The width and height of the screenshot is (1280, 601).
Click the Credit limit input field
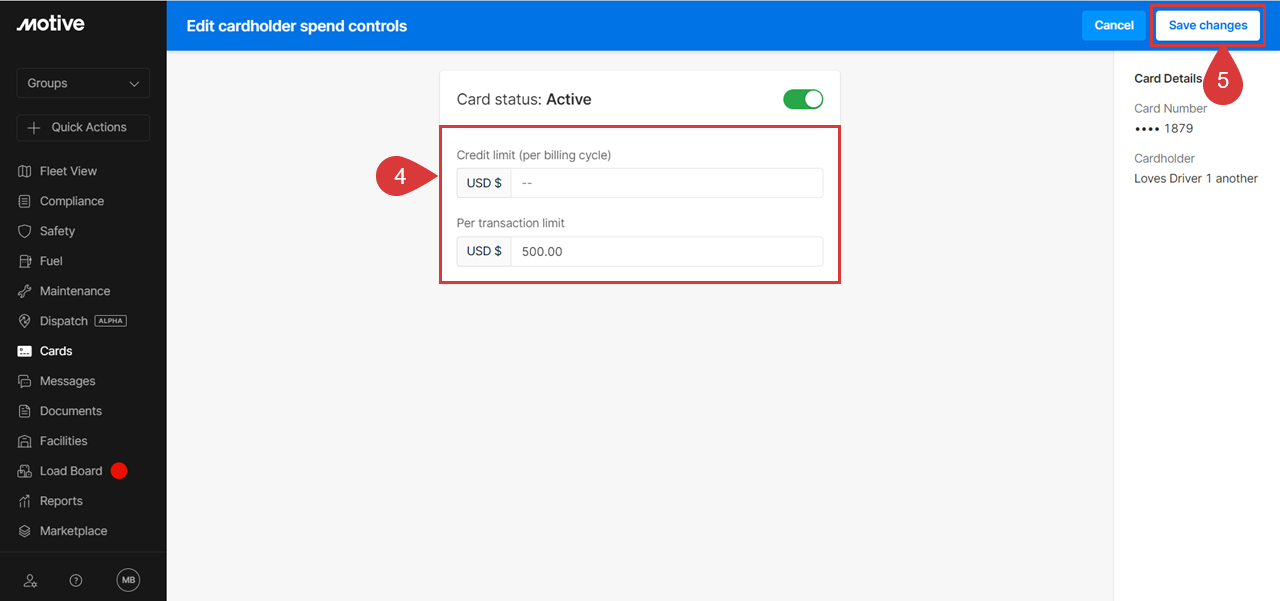(666, 183)
